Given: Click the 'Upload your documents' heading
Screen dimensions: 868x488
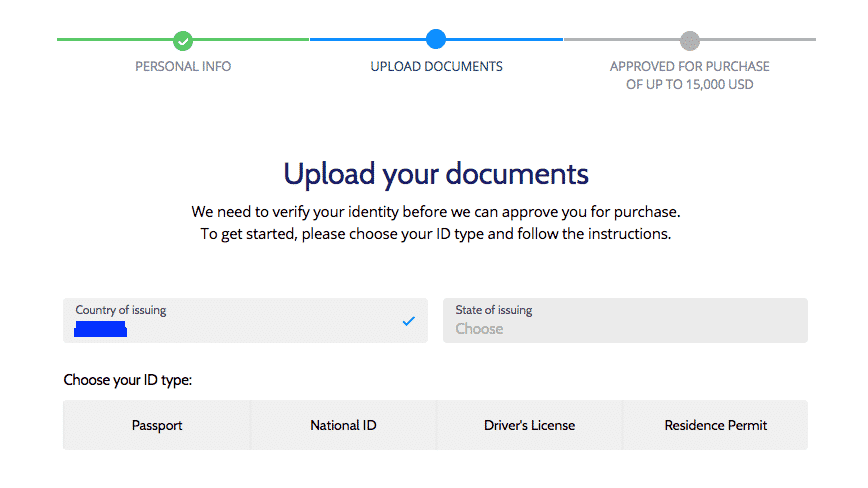Looking at the screenshot, I should [x=436, y=174].
